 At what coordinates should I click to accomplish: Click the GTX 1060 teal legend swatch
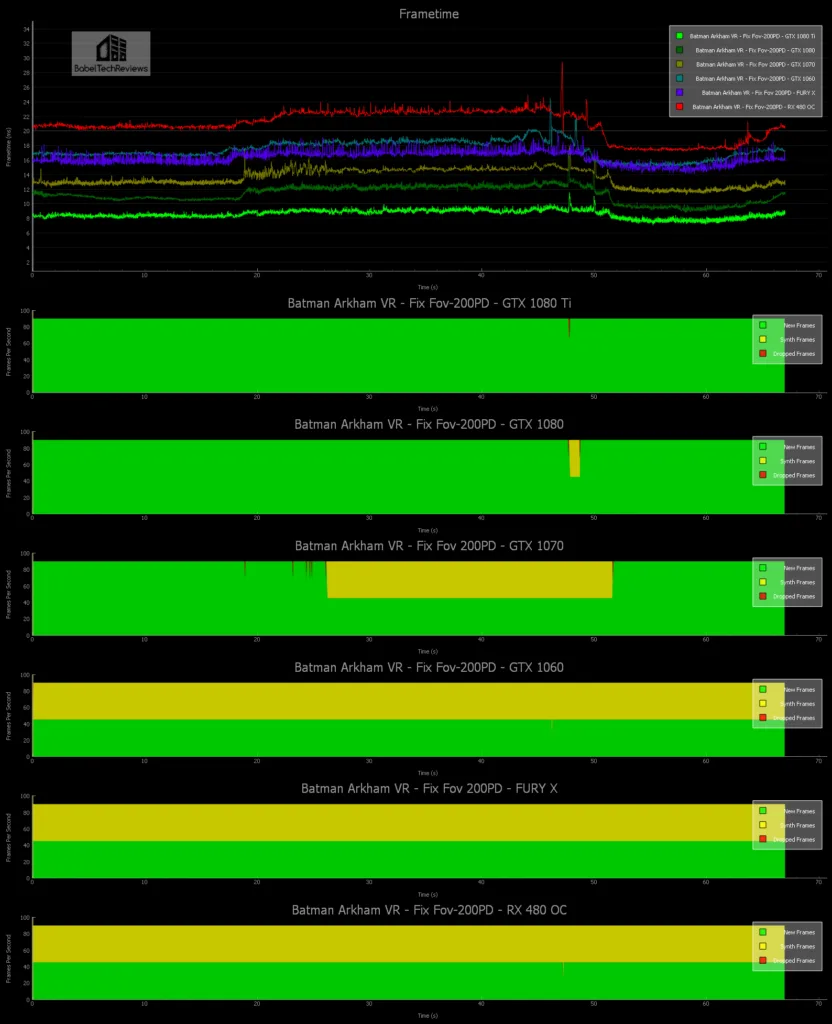[x=680, y=78]
